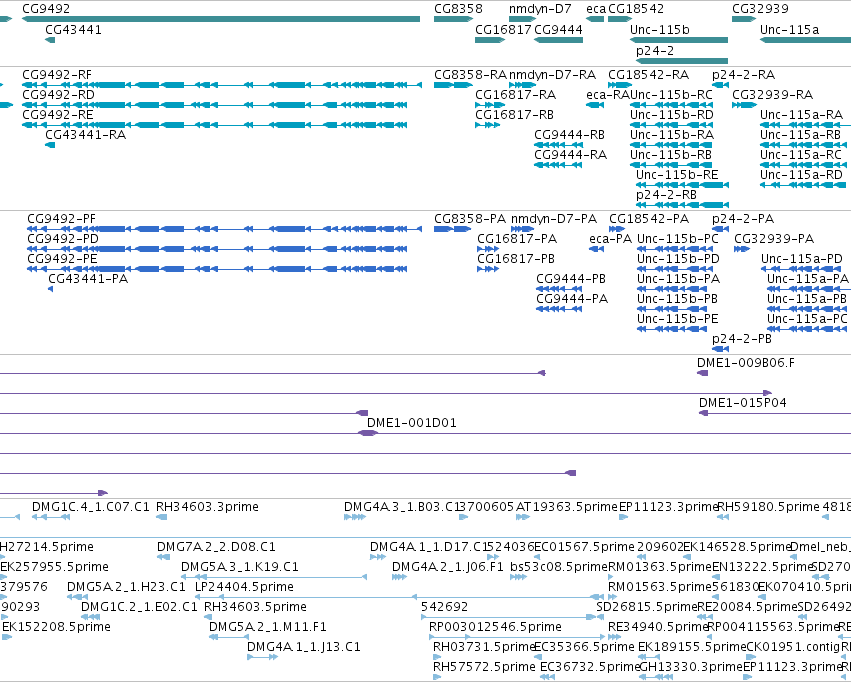This screenshot has height=682, width=851.
Task: Open transcript Unc-115b-RD
Action: coord(672,115)
